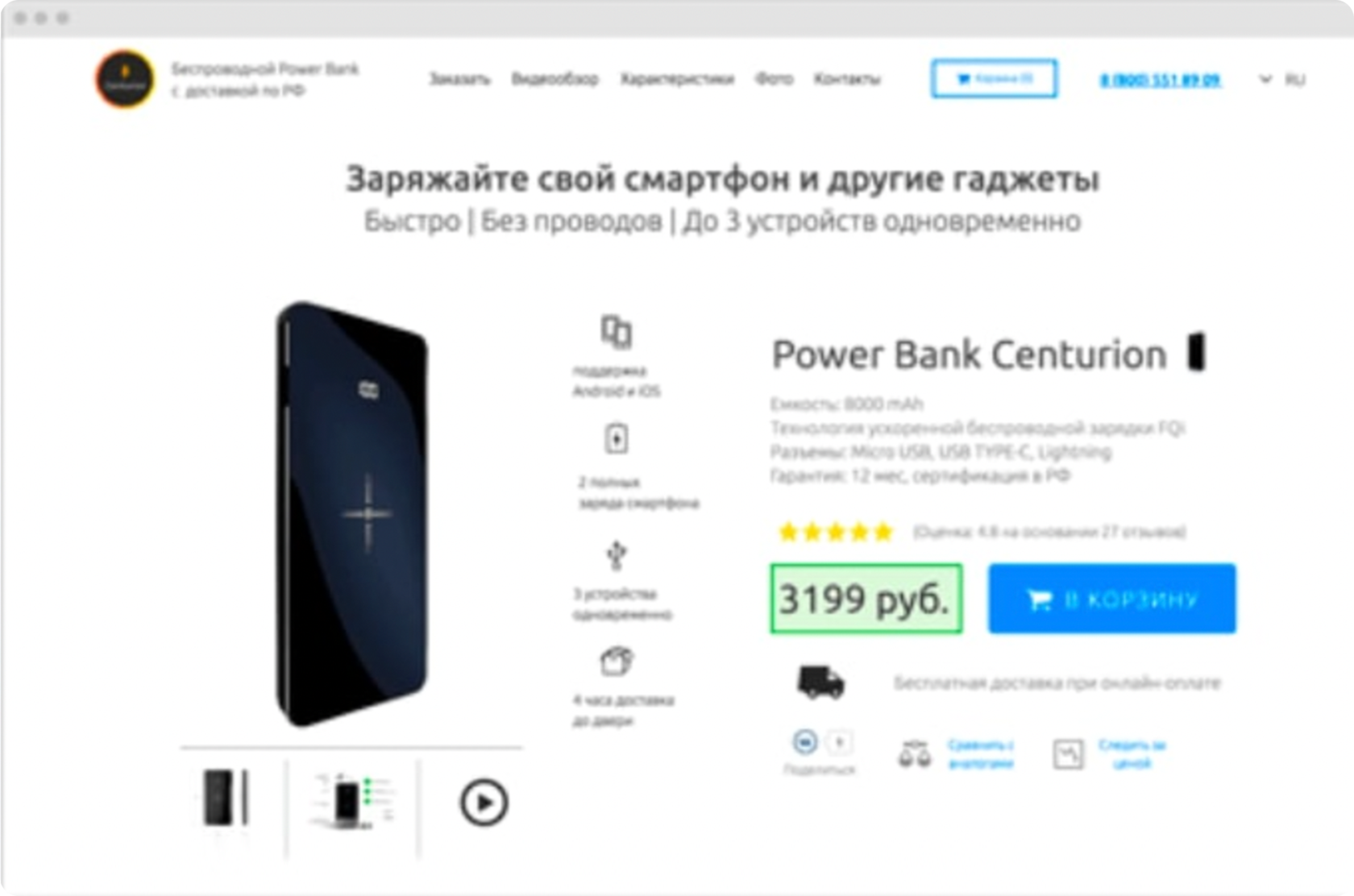Call the 8 (800) phone number link
1354x896 pixels.
pos(1161,80)
